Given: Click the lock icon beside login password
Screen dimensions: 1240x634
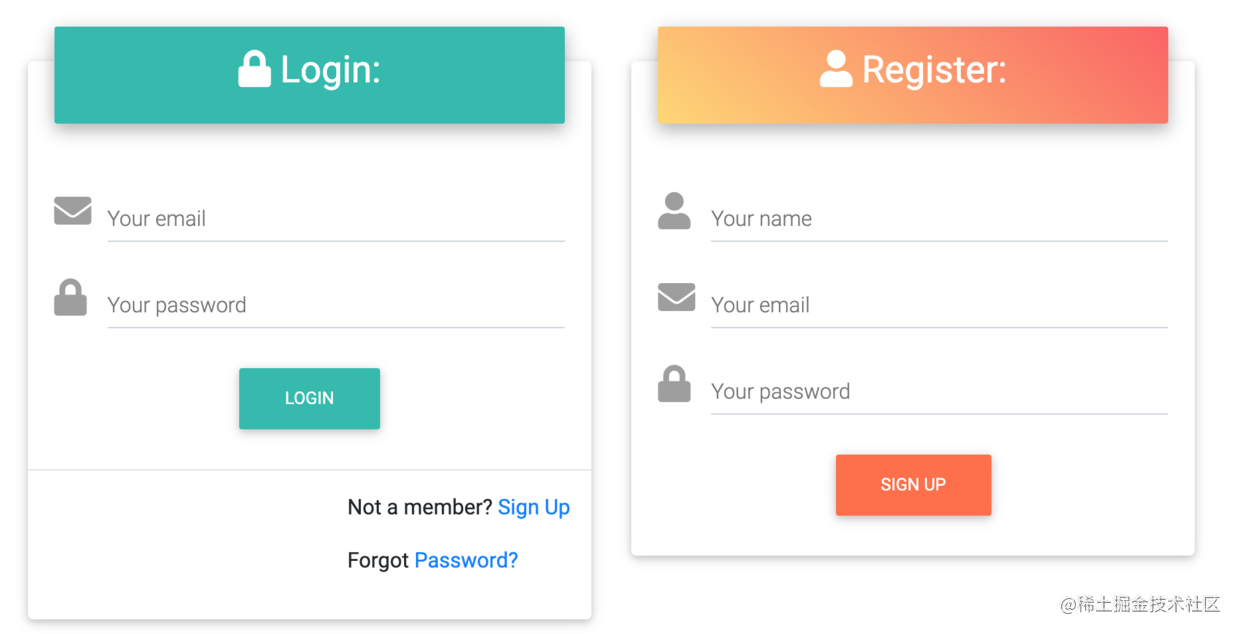Looking at the screenshot, I should (70, 298).
